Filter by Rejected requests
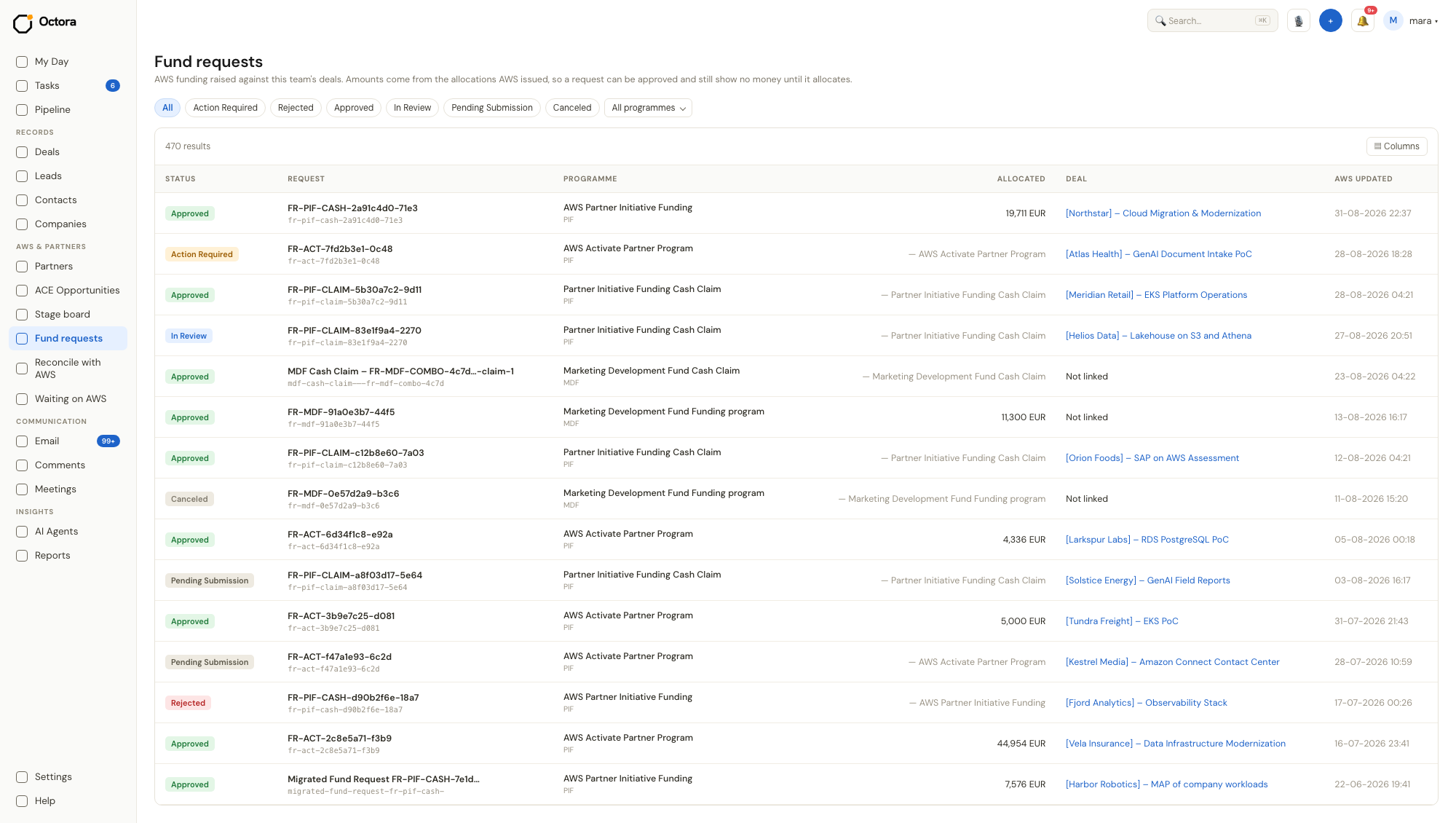Viewport: 1456px width, 823px height. coord(296,108)
